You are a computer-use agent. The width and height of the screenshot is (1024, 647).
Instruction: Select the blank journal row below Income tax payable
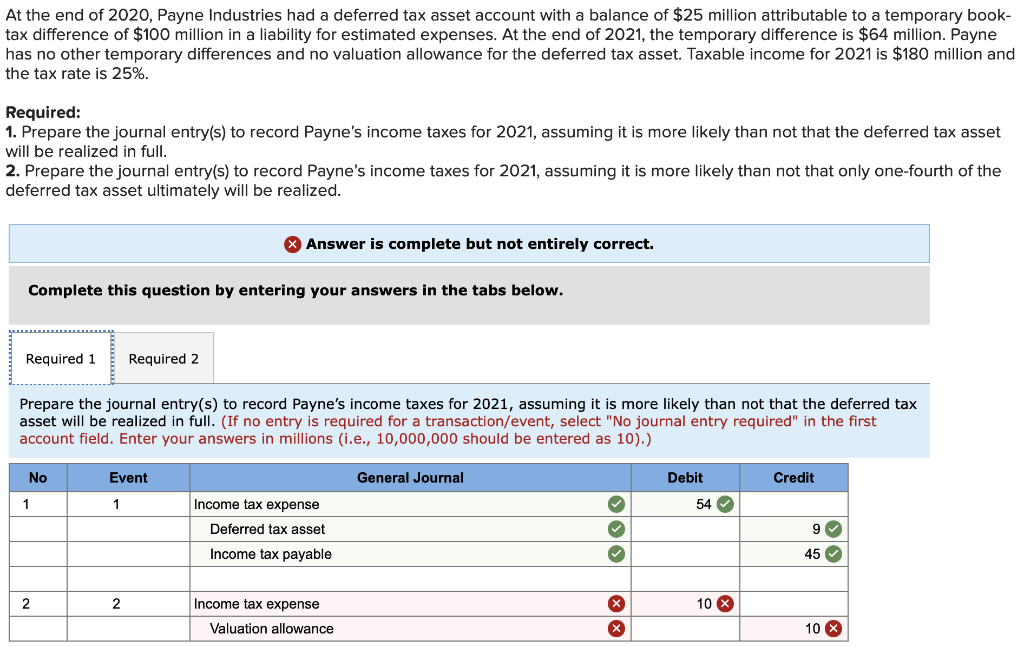pos(400,578)
